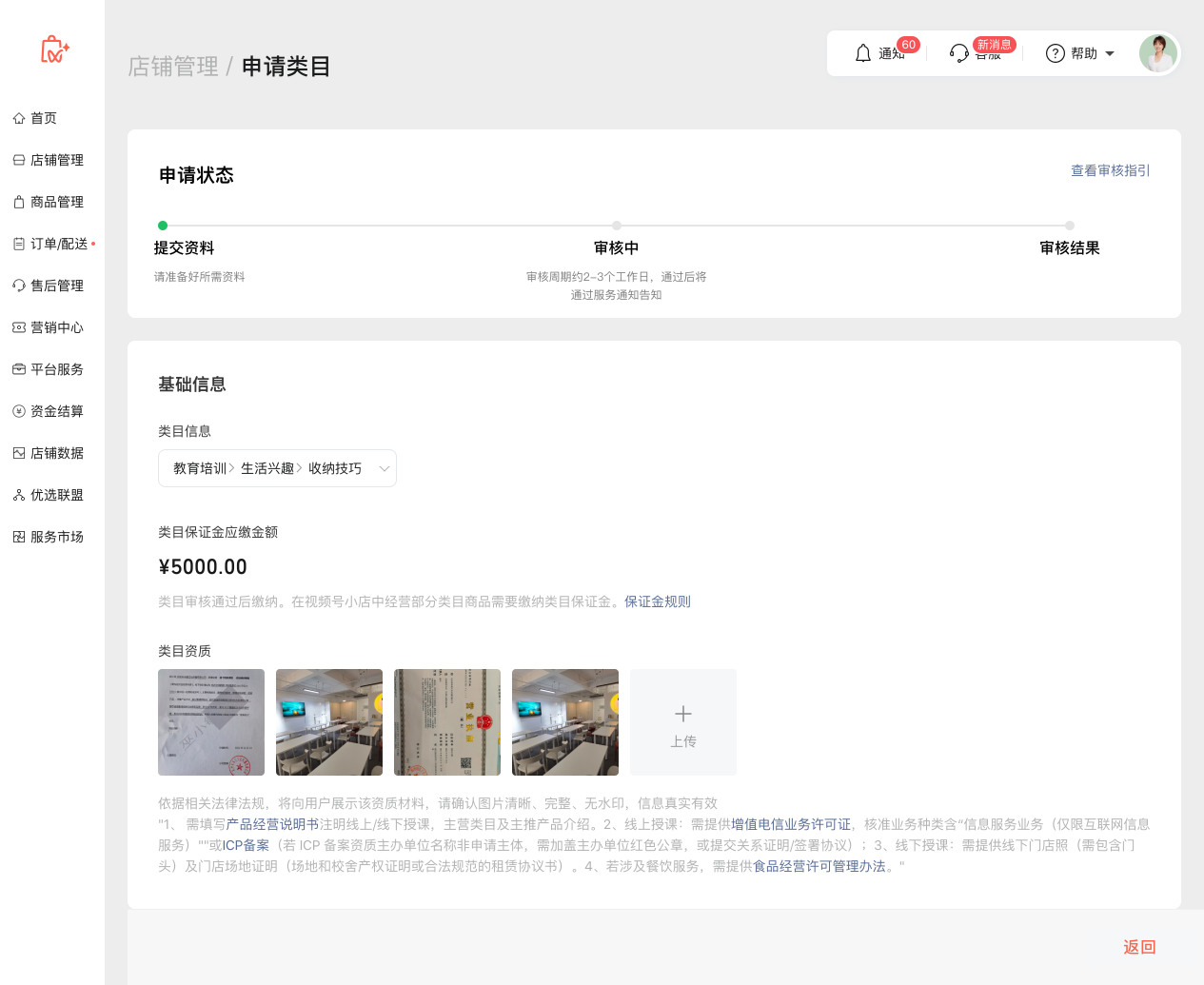Open second classroom photo thumbnail
The width and height of the screenshot is (1204, 985).
point(329,722)
